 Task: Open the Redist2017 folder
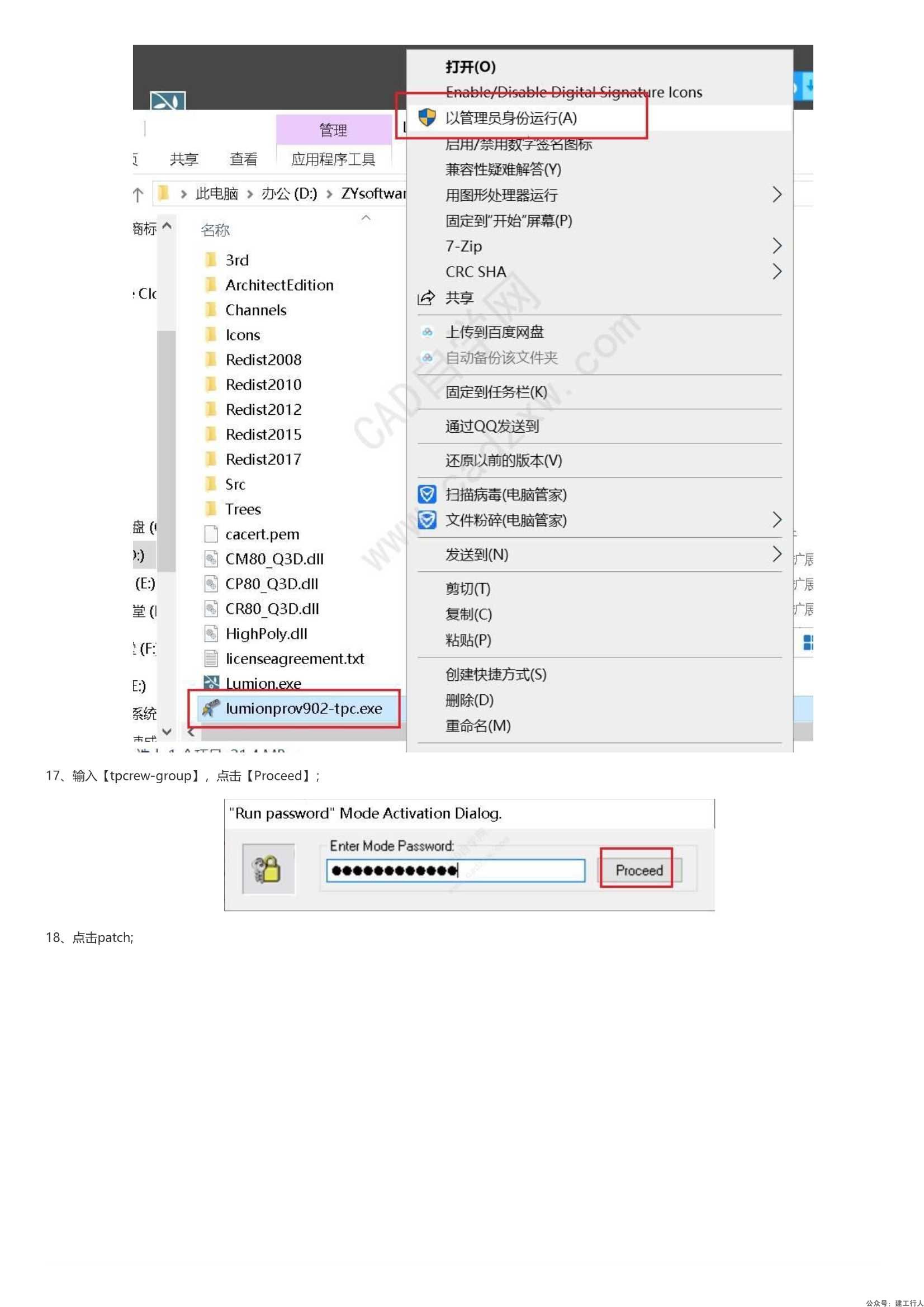coord(263,459)
